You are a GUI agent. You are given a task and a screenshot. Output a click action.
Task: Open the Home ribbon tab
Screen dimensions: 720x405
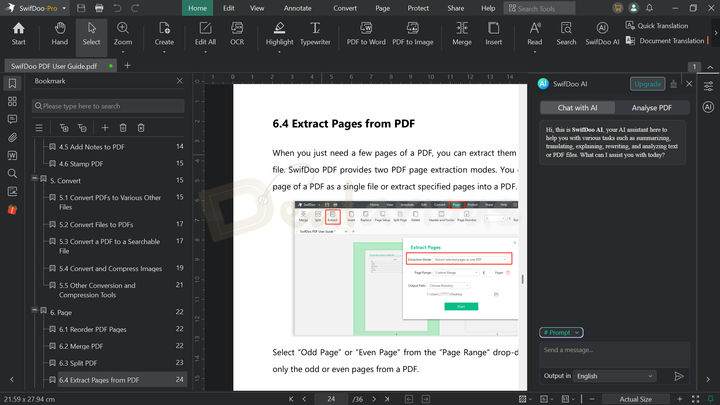pos(197,8)
